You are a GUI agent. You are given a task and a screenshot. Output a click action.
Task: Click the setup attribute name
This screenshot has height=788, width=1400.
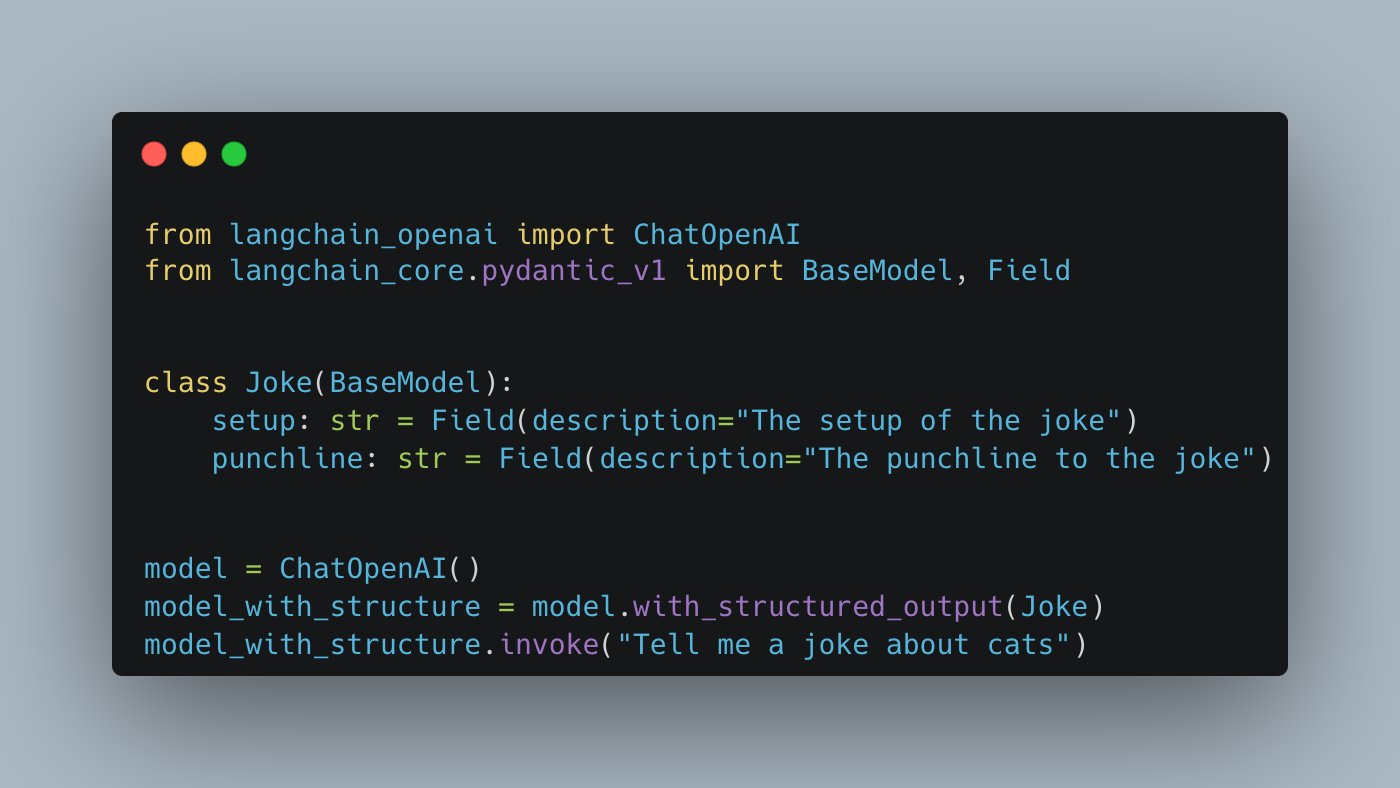pos(254,421)
